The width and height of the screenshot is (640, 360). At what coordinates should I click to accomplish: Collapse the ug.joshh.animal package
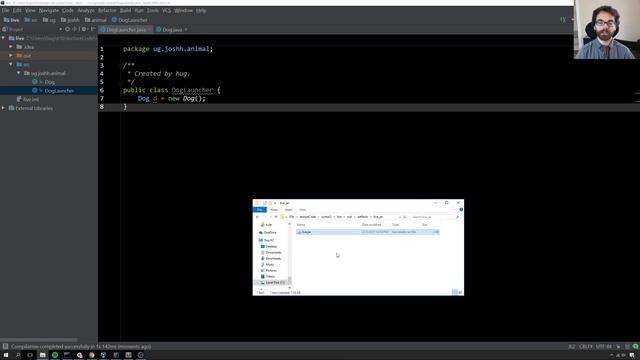(x=19, y=73)
